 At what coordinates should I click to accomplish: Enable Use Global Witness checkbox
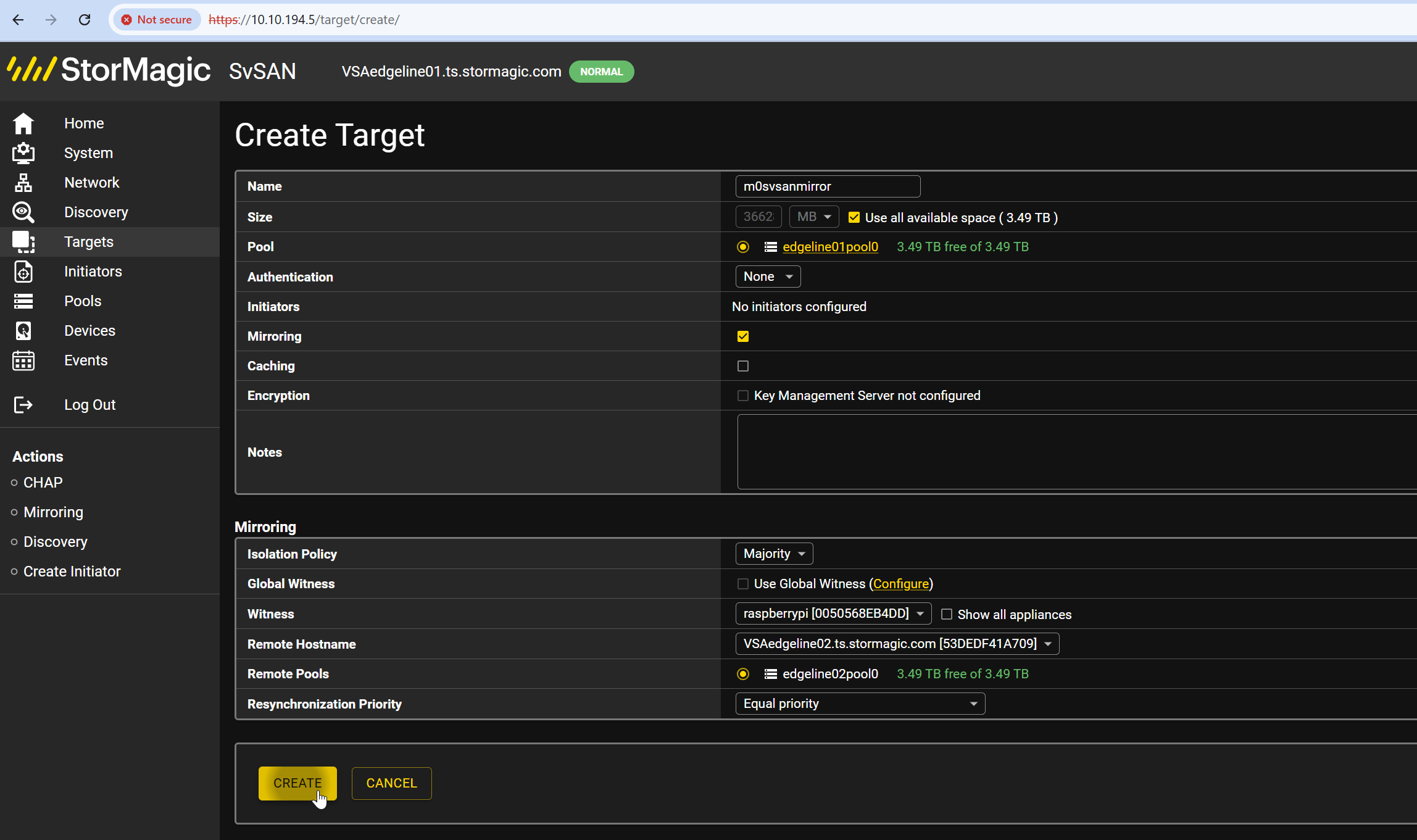tap(743, 584)
